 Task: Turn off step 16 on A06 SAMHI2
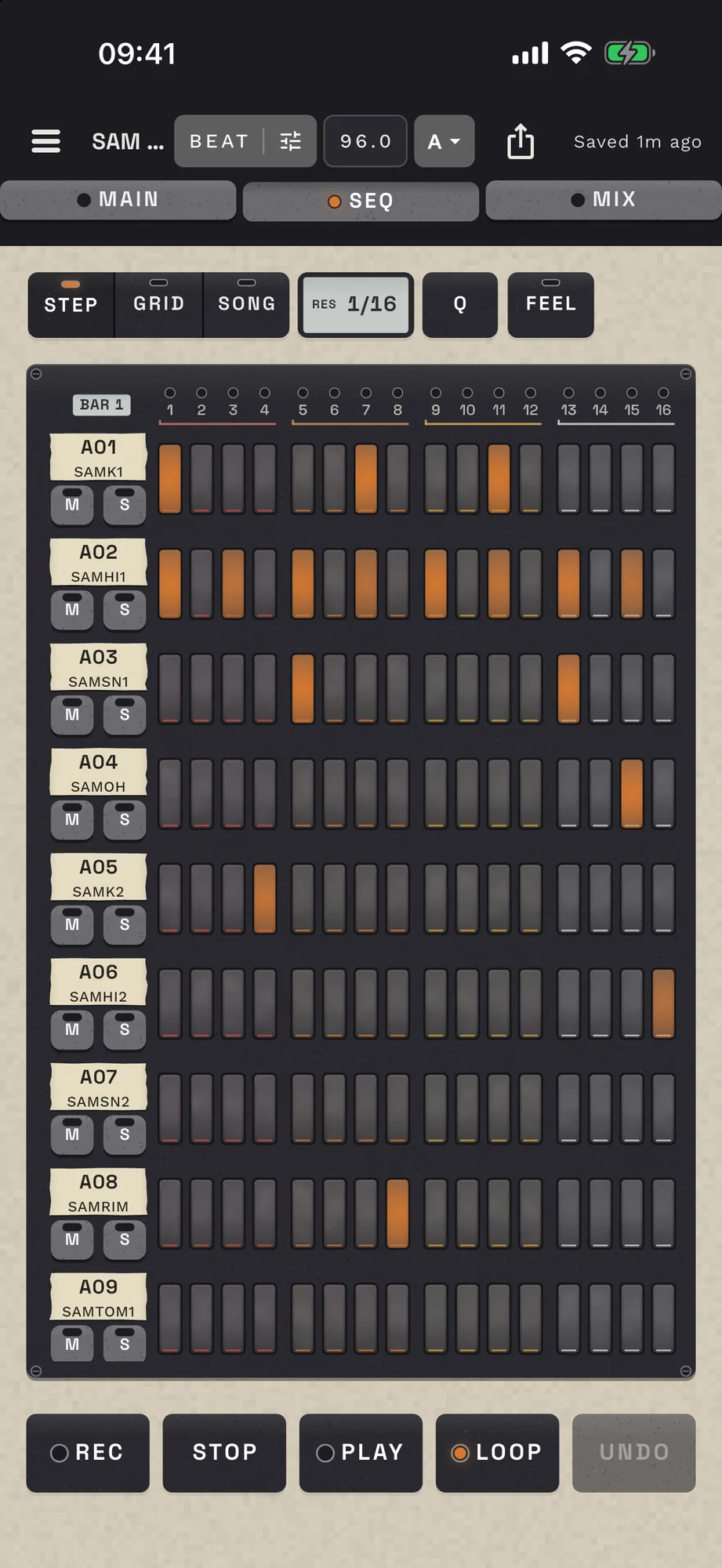point(663,1004)
